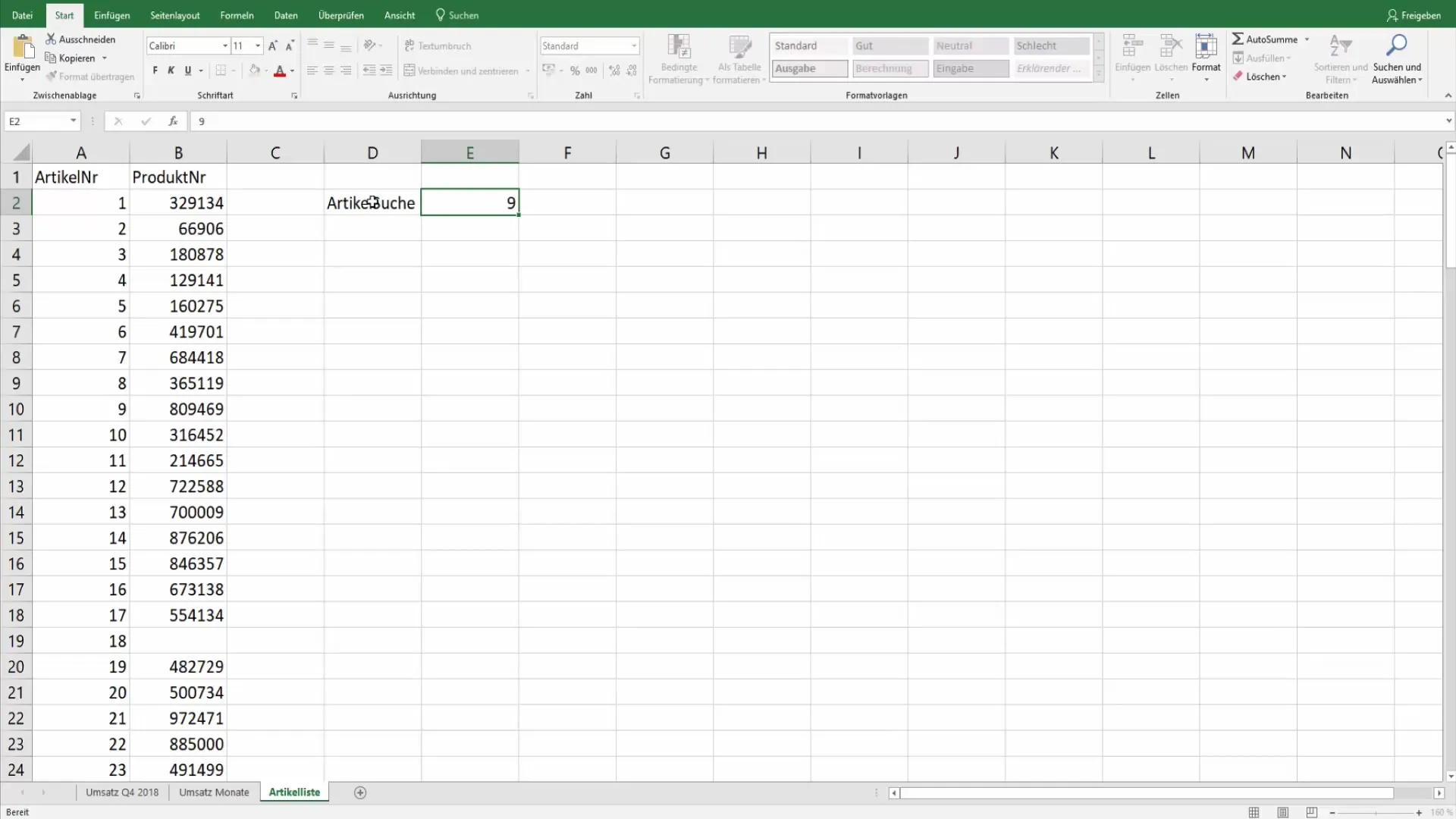Viewport: 1456px width, 819px height.
Task: Activate Format übertragen brush
Action: tap(89, 77)
